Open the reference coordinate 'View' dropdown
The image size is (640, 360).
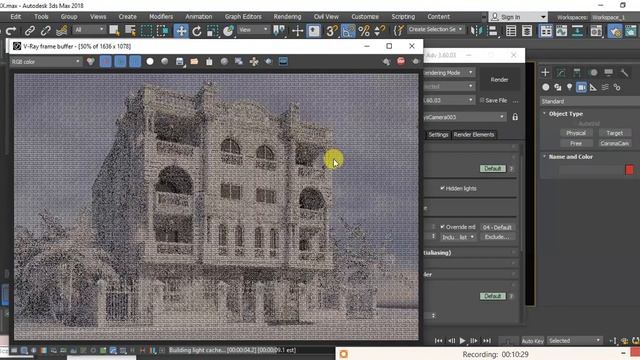253,29
